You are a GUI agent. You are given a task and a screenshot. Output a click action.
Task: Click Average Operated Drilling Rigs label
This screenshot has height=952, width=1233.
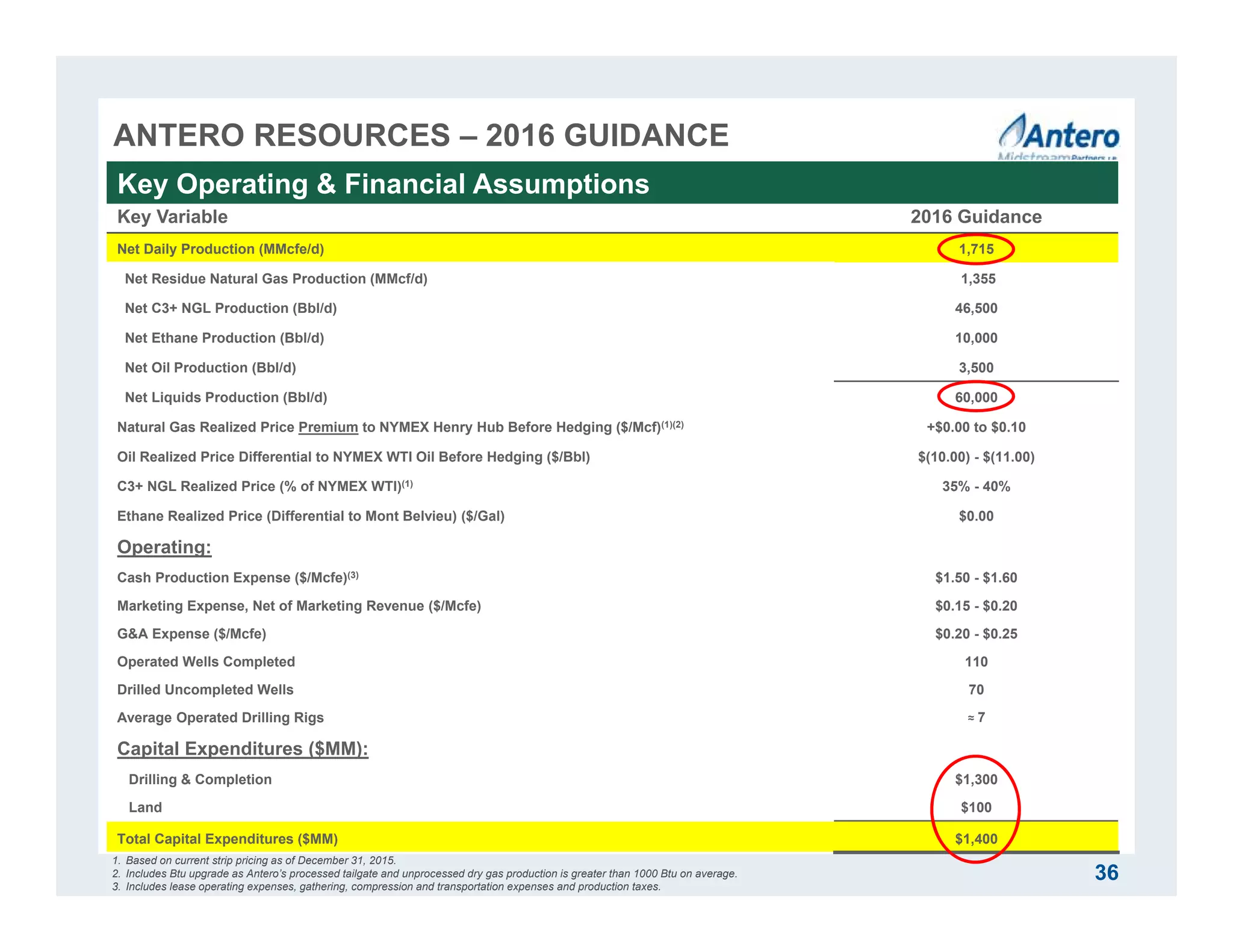[220, 717]
